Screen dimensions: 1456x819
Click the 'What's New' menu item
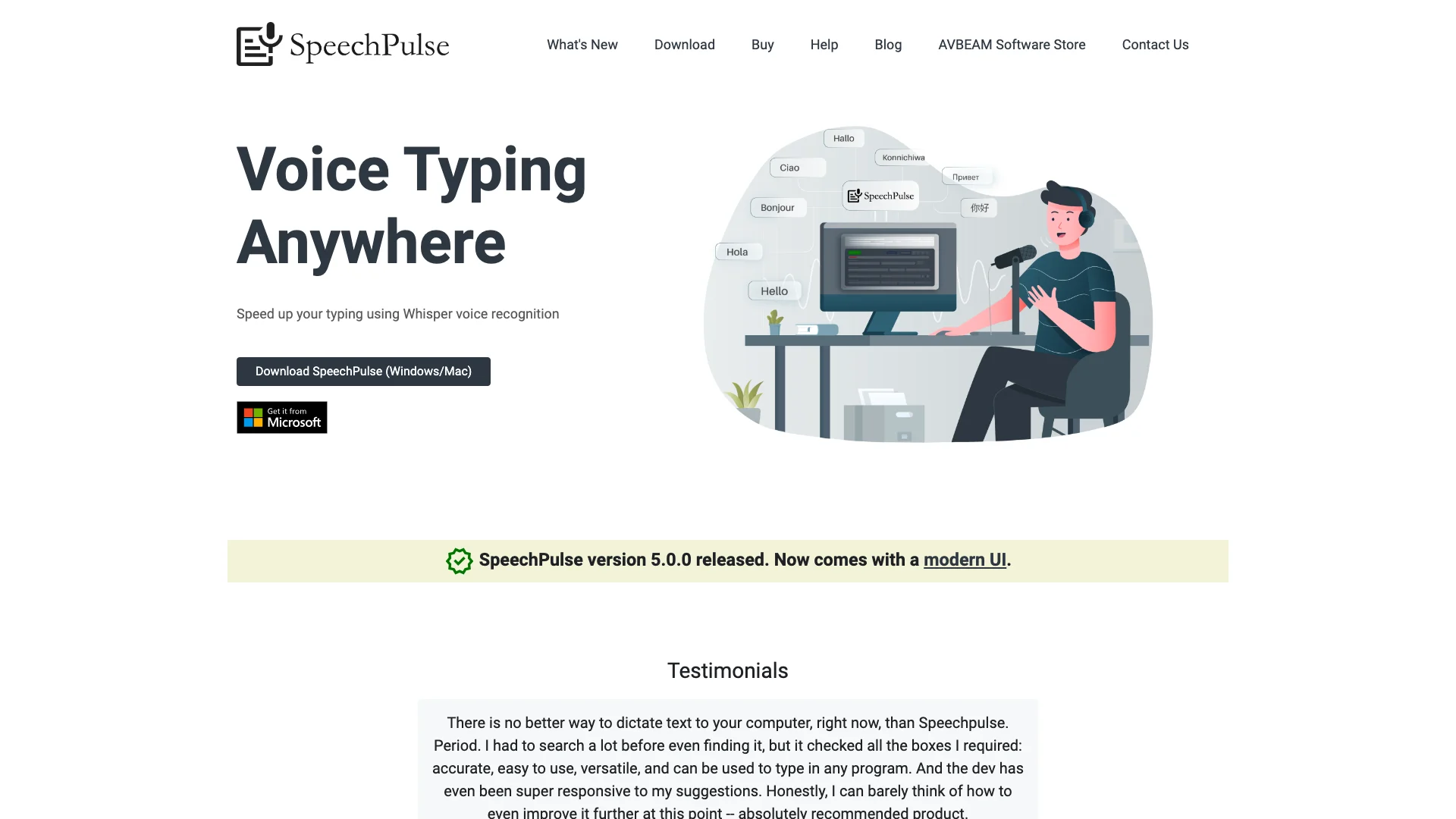coord(582,44)
